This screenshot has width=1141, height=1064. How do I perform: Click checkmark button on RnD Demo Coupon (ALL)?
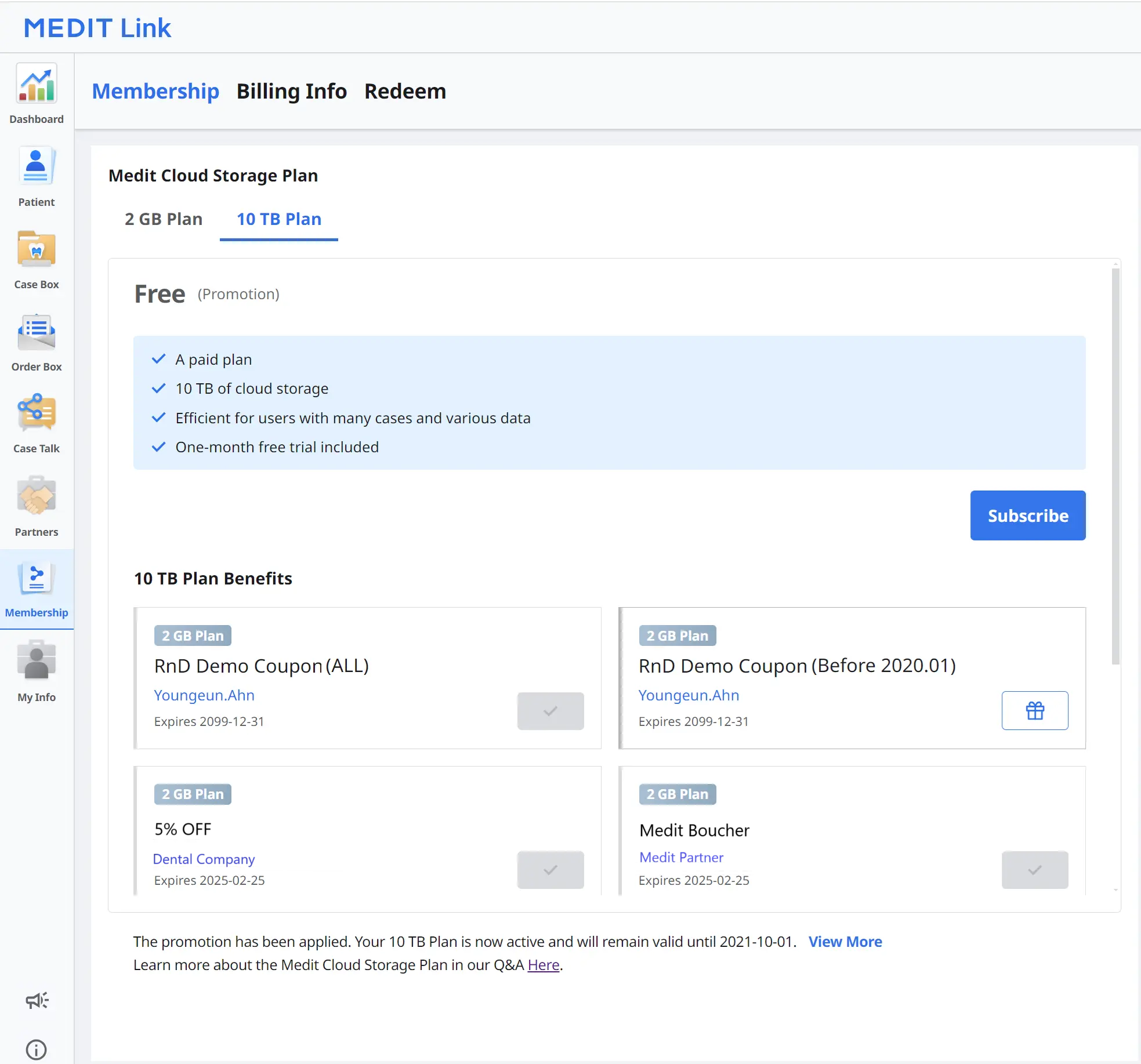[x=550, y=710]
